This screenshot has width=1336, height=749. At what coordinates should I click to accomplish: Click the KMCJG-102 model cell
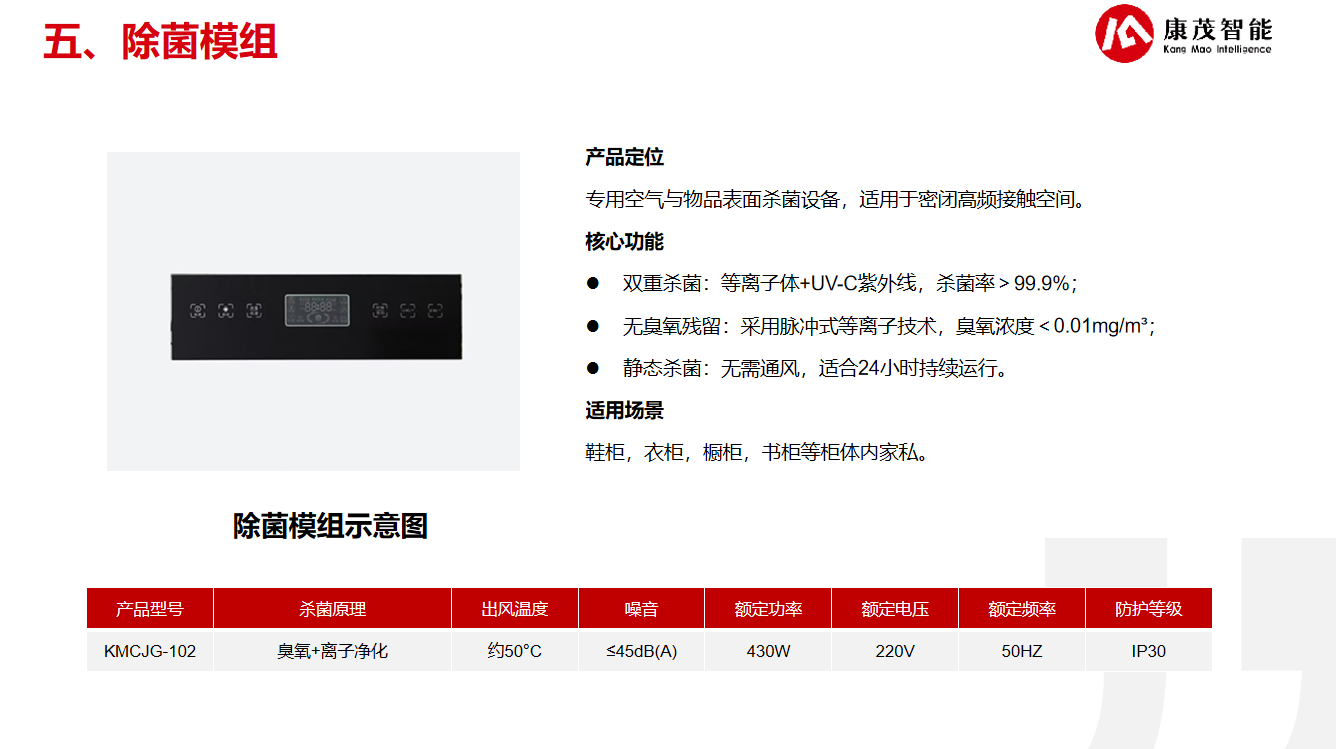click(150, 651)
